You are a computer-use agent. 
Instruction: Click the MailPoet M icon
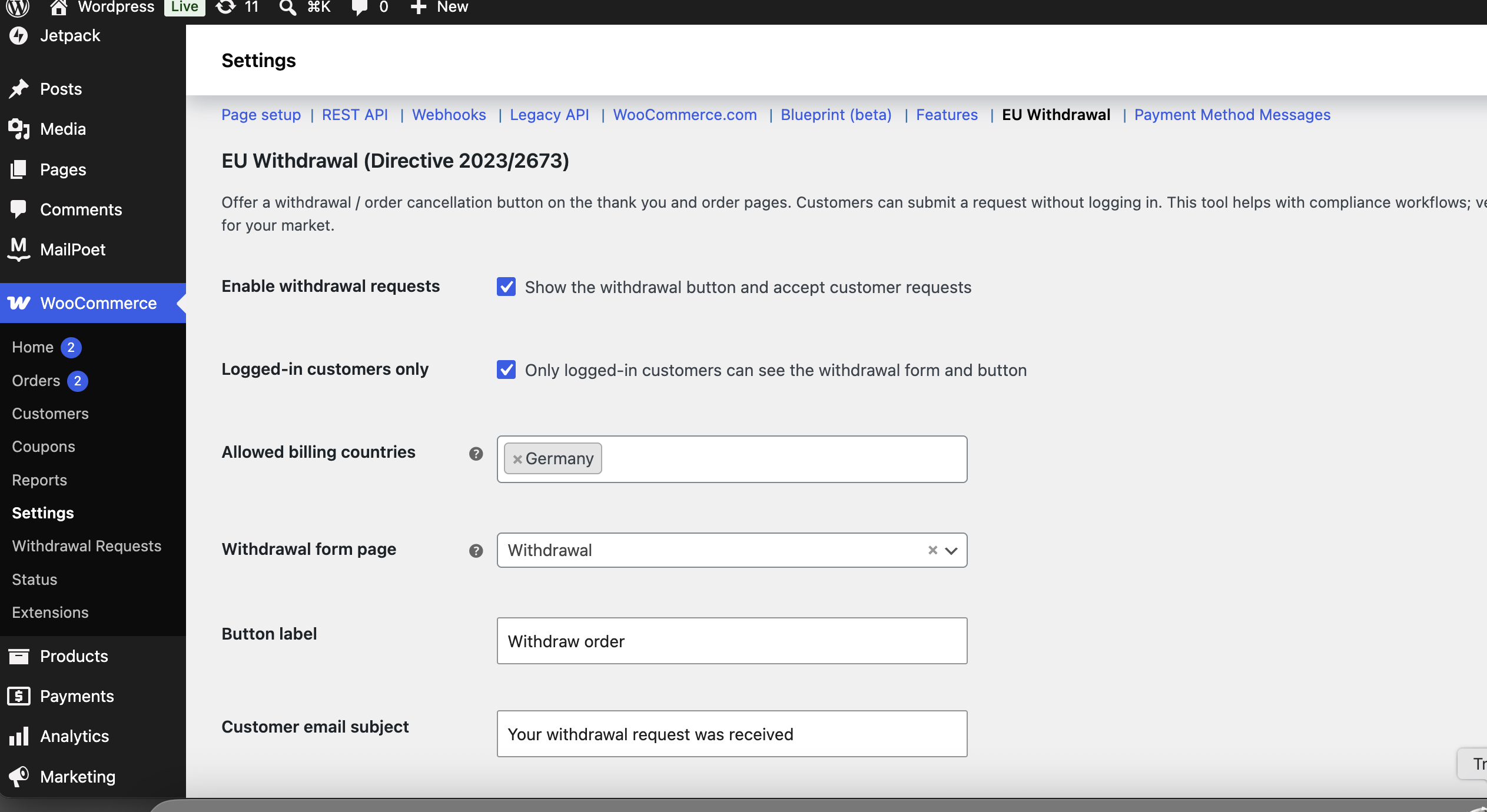click(19, 249)
